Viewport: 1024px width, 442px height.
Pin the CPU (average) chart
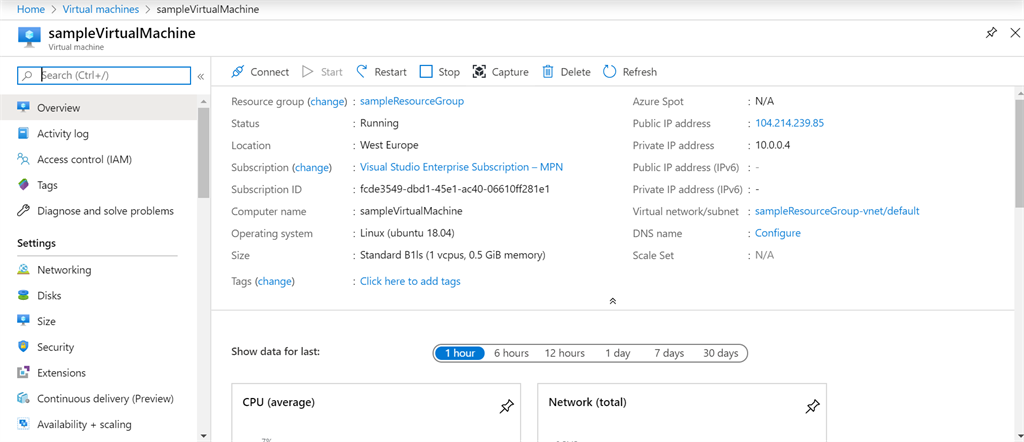click(x=506, y=407)
